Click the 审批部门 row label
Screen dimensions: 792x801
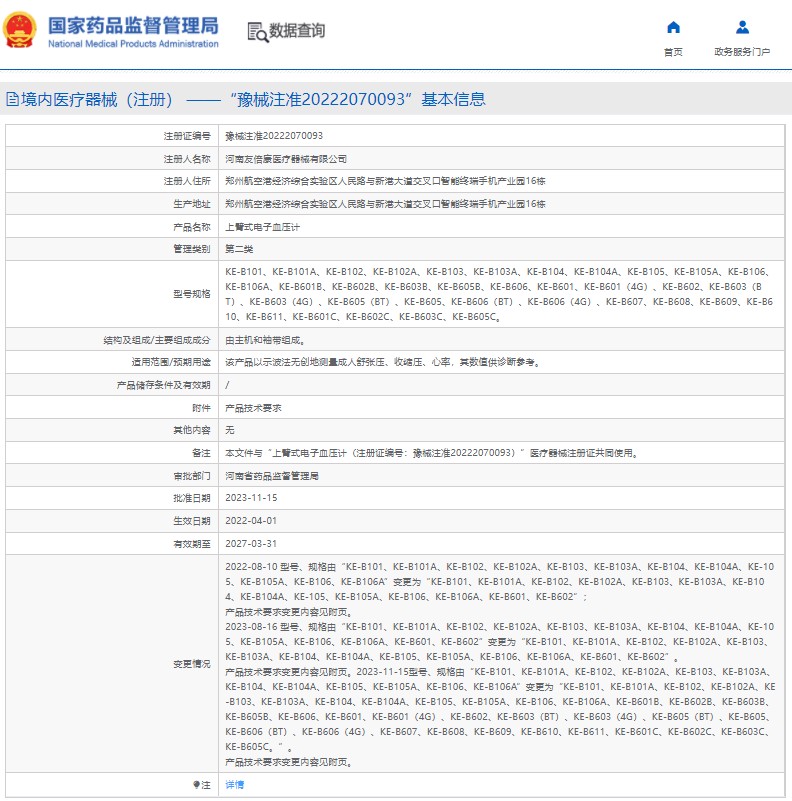[192, 476]
